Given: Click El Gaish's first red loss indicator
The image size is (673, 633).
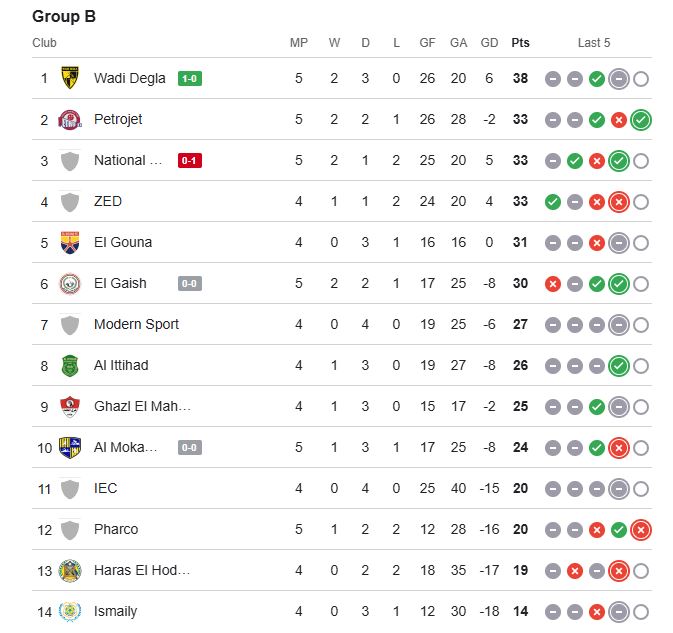Looking at the screenshot, I should 553,284.
